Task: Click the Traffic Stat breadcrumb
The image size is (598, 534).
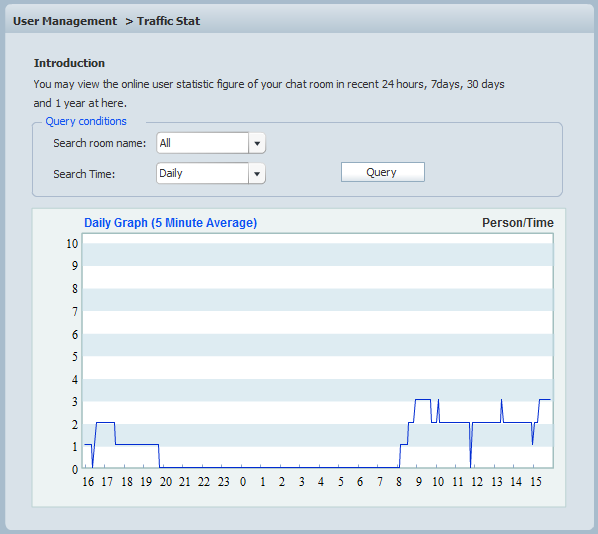Action: [x=168, y=21]
